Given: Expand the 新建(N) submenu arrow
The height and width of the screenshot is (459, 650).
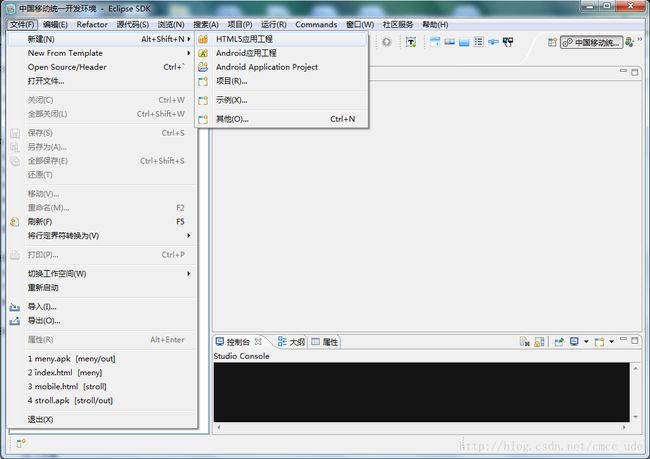Looking at the screenshot, I should (189, 39).
